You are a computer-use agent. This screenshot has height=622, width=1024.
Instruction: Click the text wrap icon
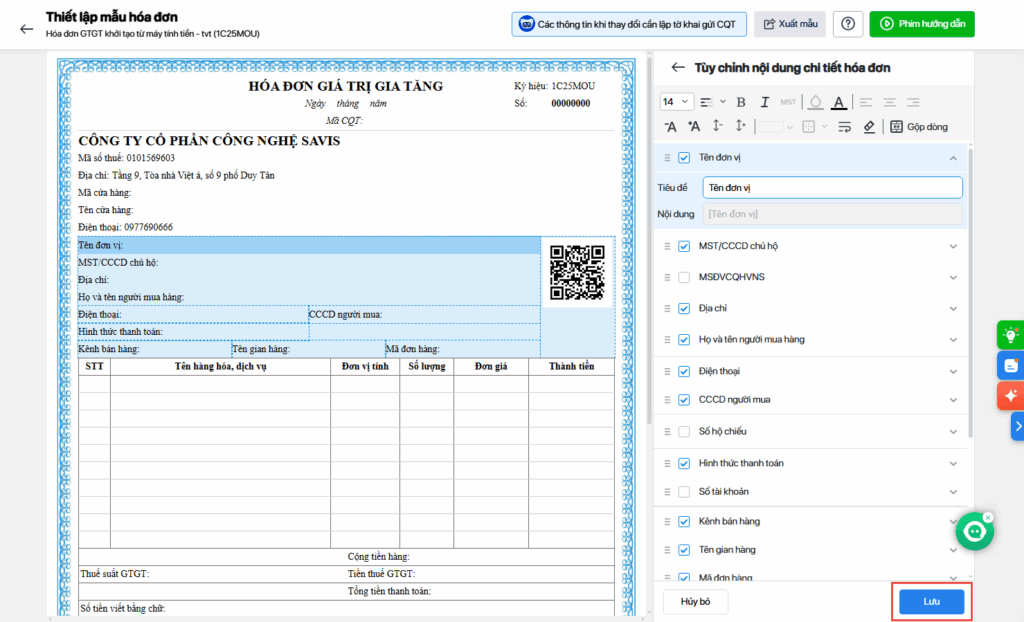[844, 127]
